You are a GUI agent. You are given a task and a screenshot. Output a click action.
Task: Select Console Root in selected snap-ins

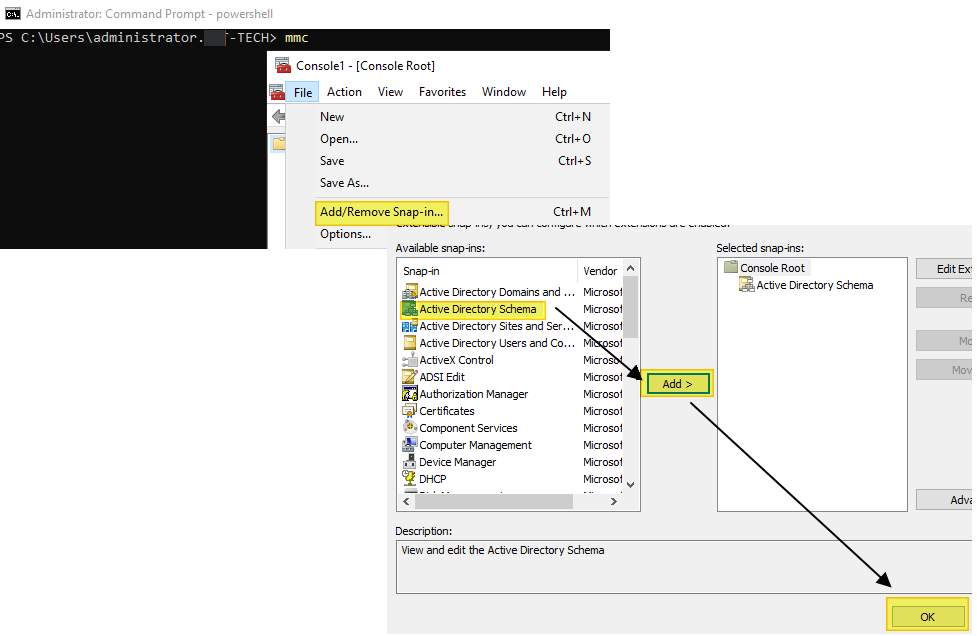772,268
